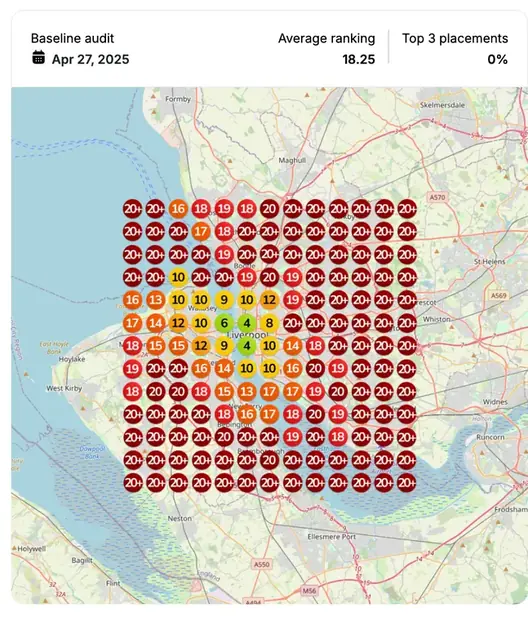Viewport: 528px width, 620px height.
Task: Click the 17 marker between 20+ and 18
Action: click(201, 232)
